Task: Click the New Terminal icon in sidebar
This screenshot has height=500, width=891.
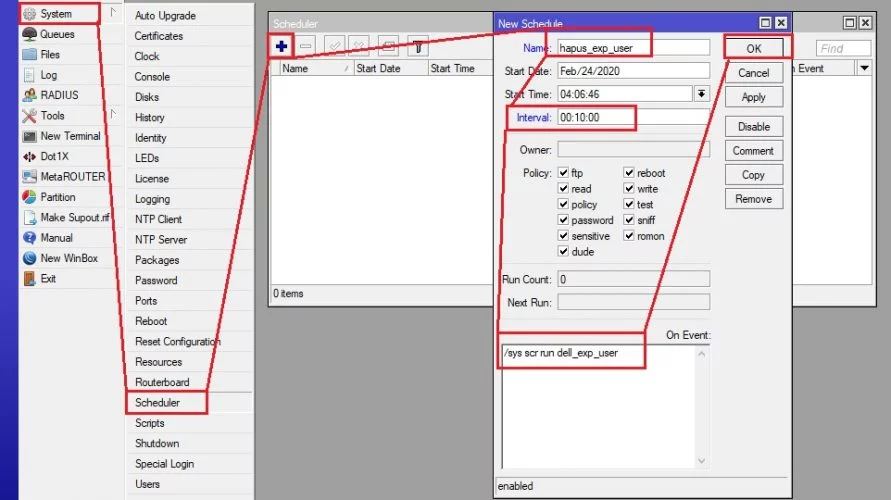Action: (x=30, y=136)
